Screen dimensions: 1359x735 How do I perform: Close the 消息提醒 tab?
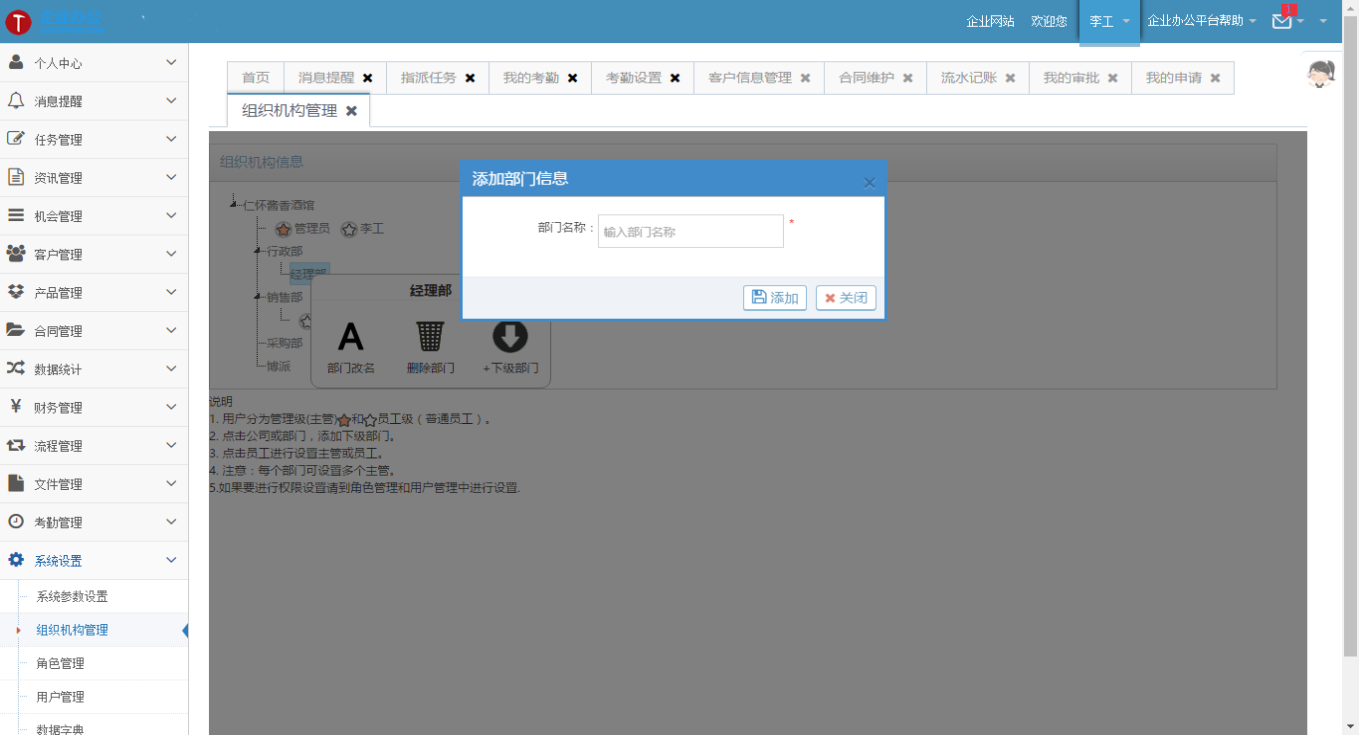coord(368,78)
